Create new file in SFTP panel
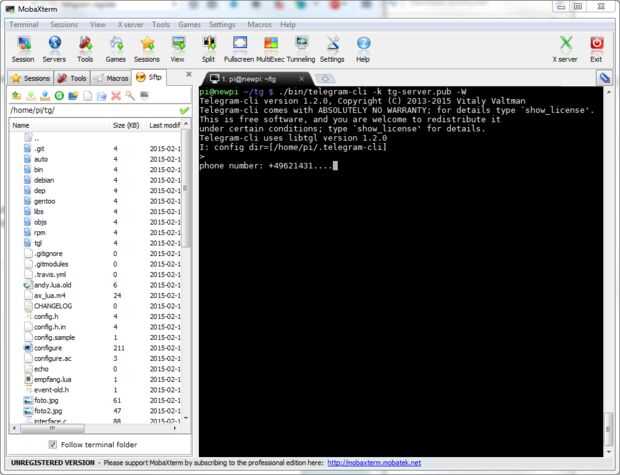620x475 pixels. point(88,95)
